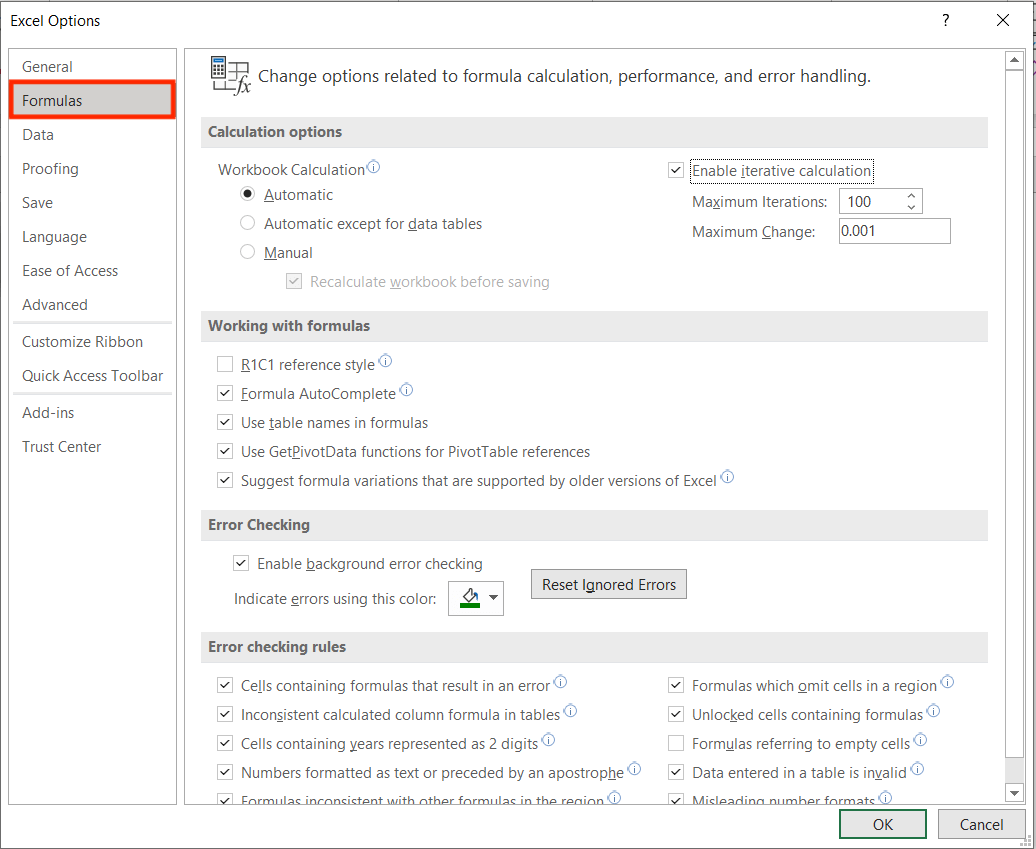Switch to the Advanced category
This screenshot has height=849, width=1036.
coord(92,305)
